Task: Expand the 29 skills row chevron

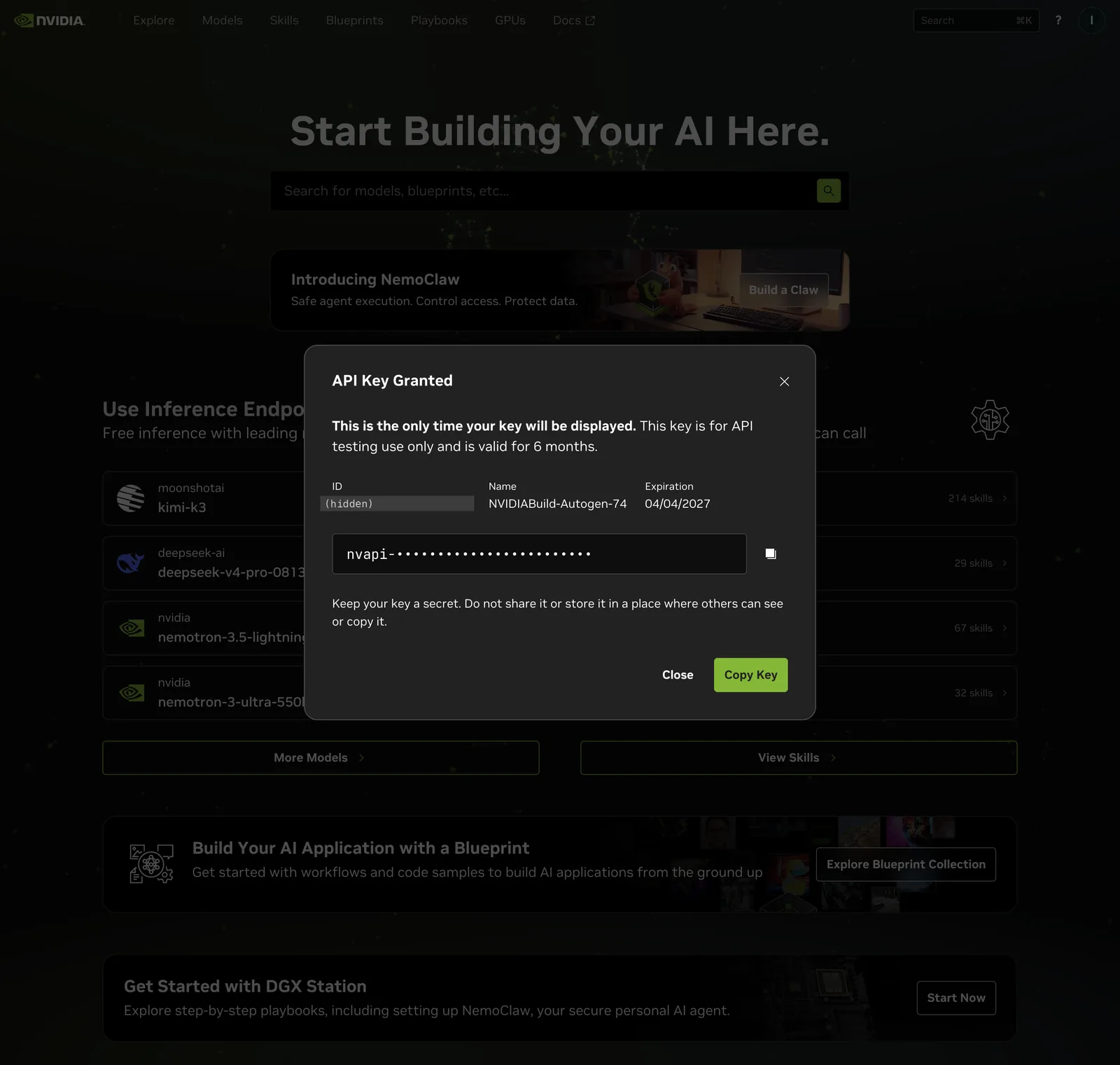Action: 1004,563
